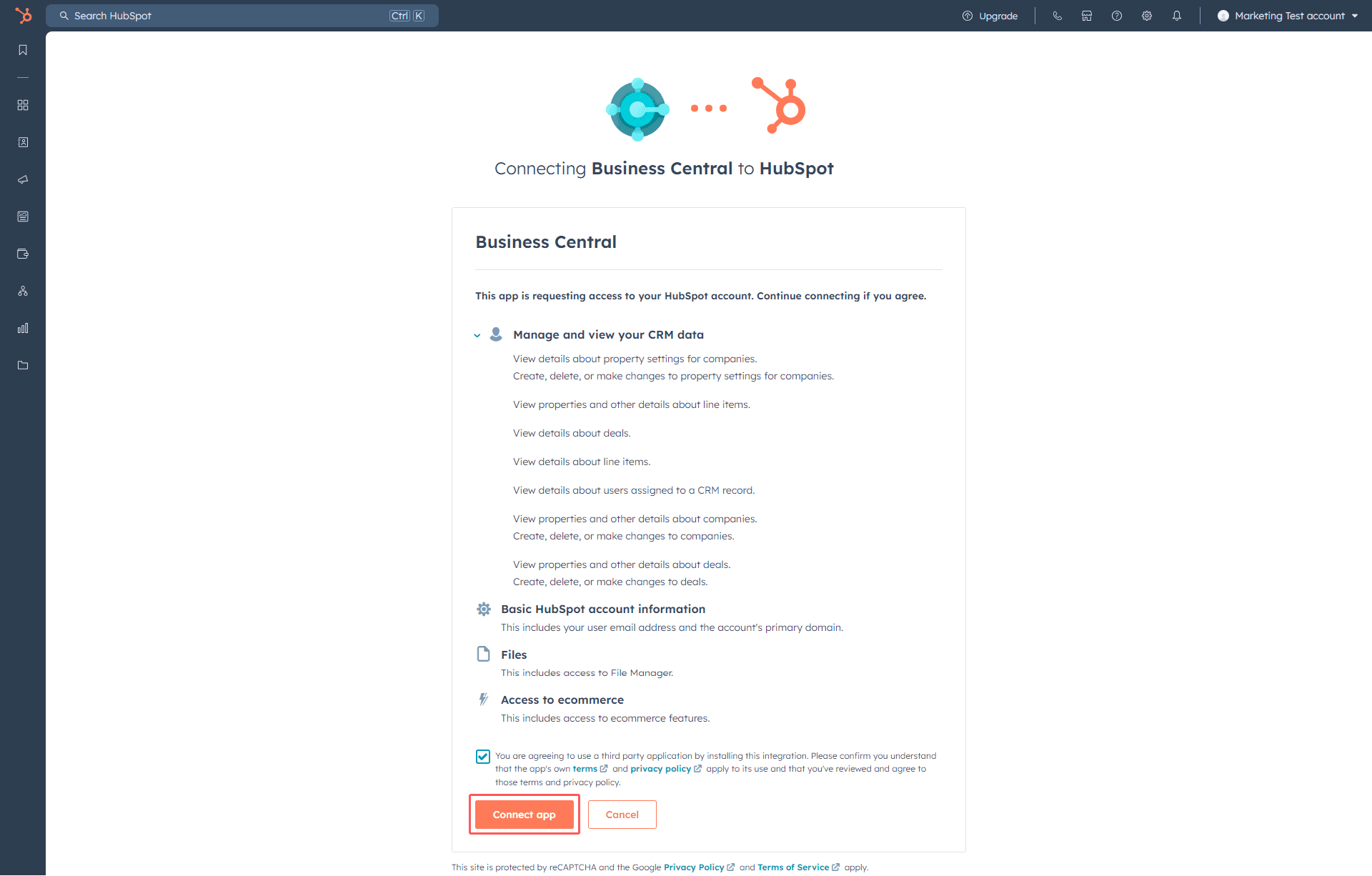The image size is (1372, 876).
Task: Click the Google Privacy Policy link at bottom
Action: tap(697, 866)
